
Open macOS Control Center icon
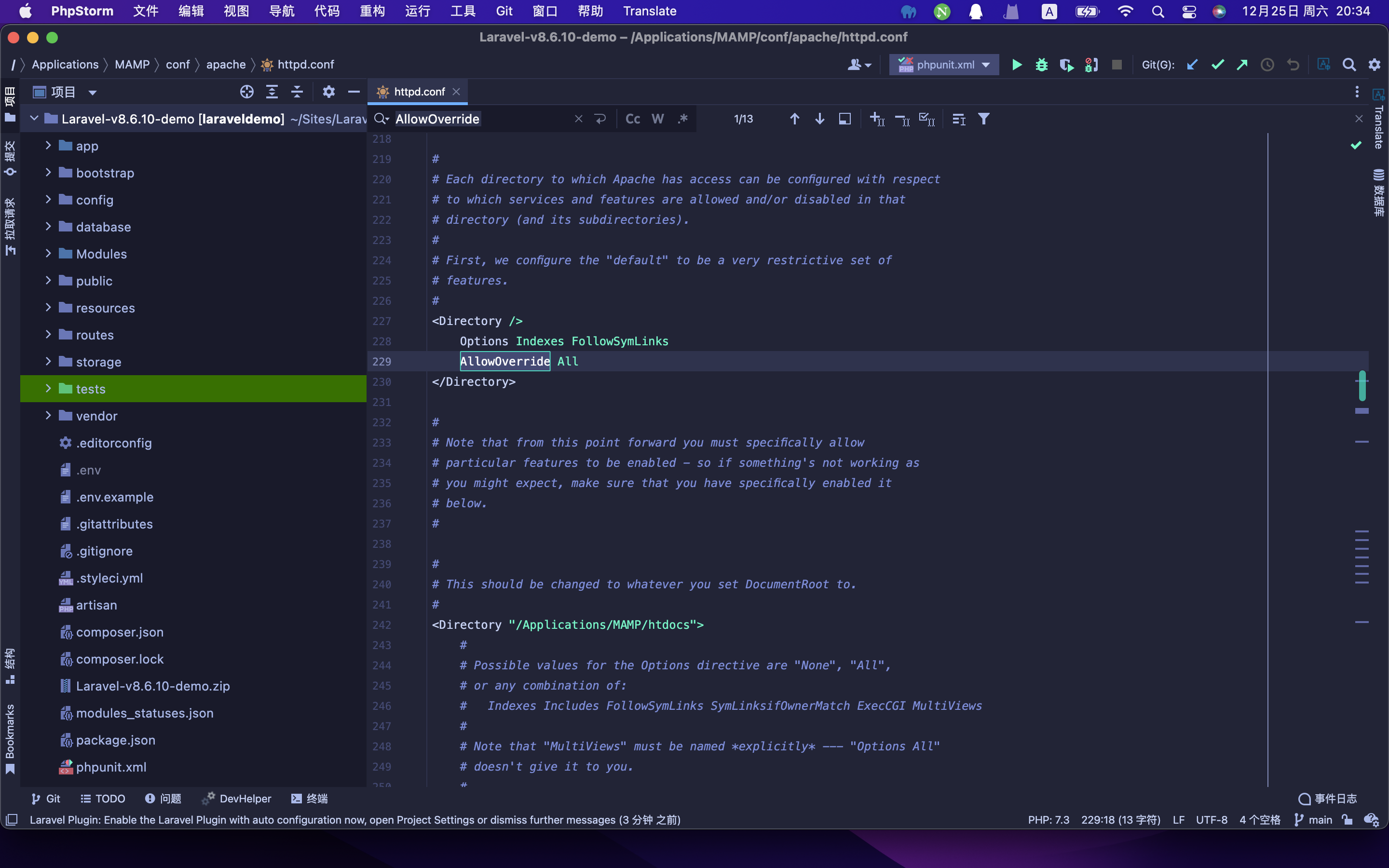coord(1189,11)
